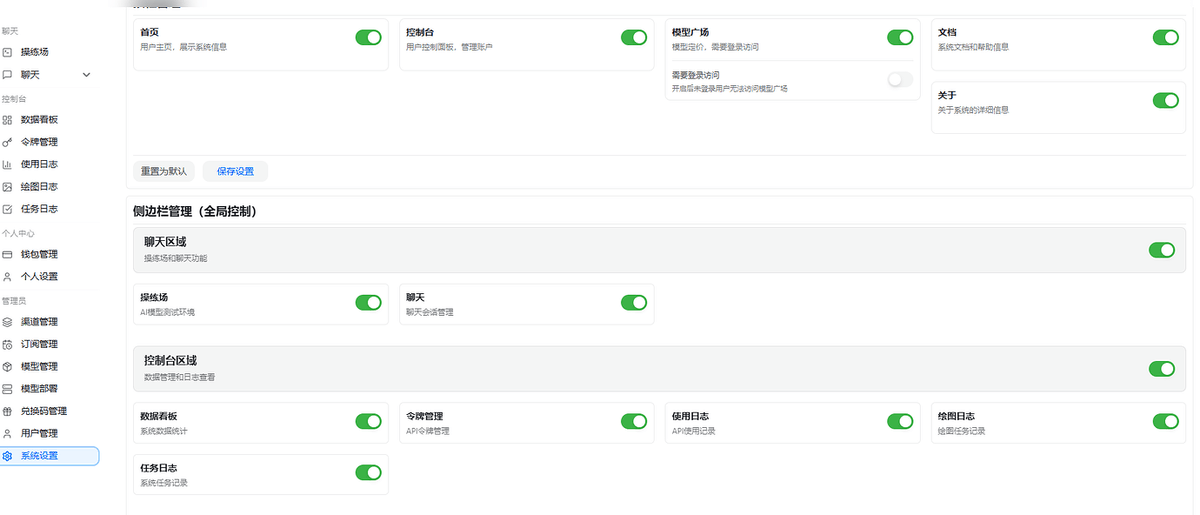1200x515 pixels.
Task: Enable the 需要登录访问 switch
Action: [x=900, y=79]
